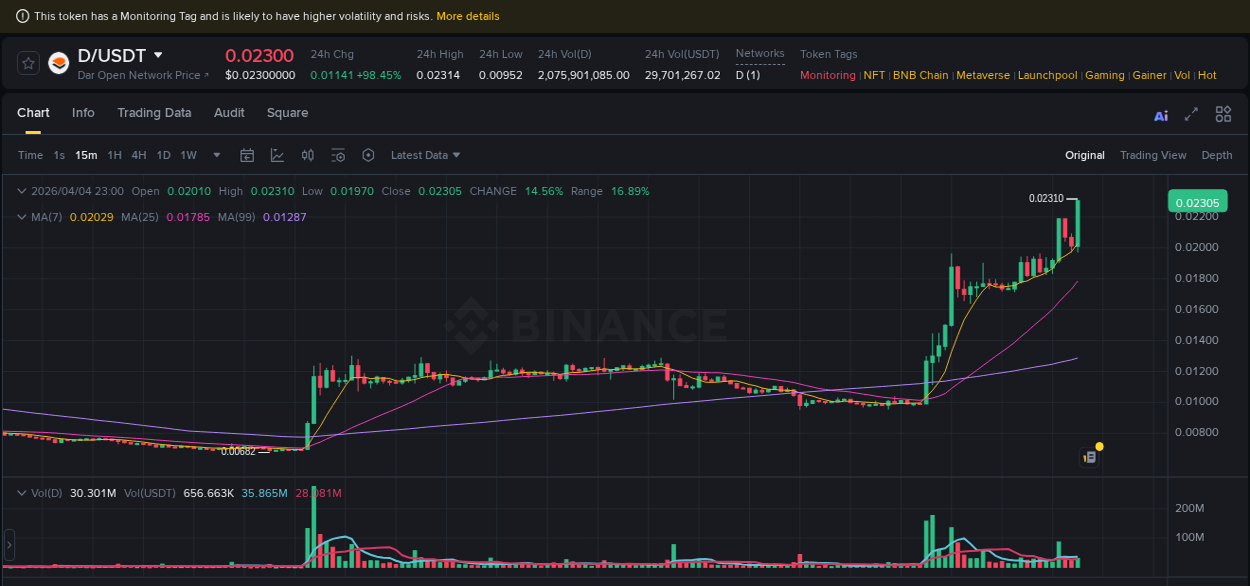
Task: Favorite D/USDT with the star icon
Action: click(27, 62)
